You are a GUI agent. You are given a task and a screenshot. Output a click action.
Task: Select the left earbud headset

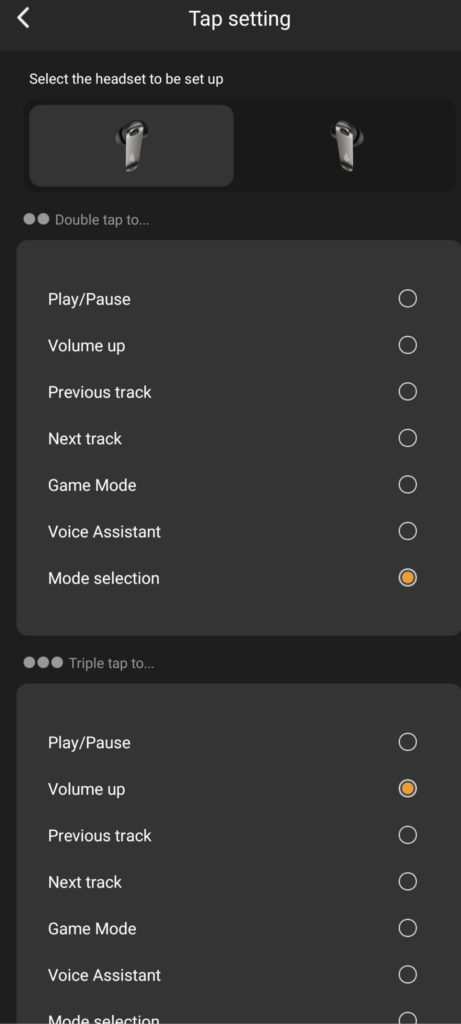click(x=131, y=146)
